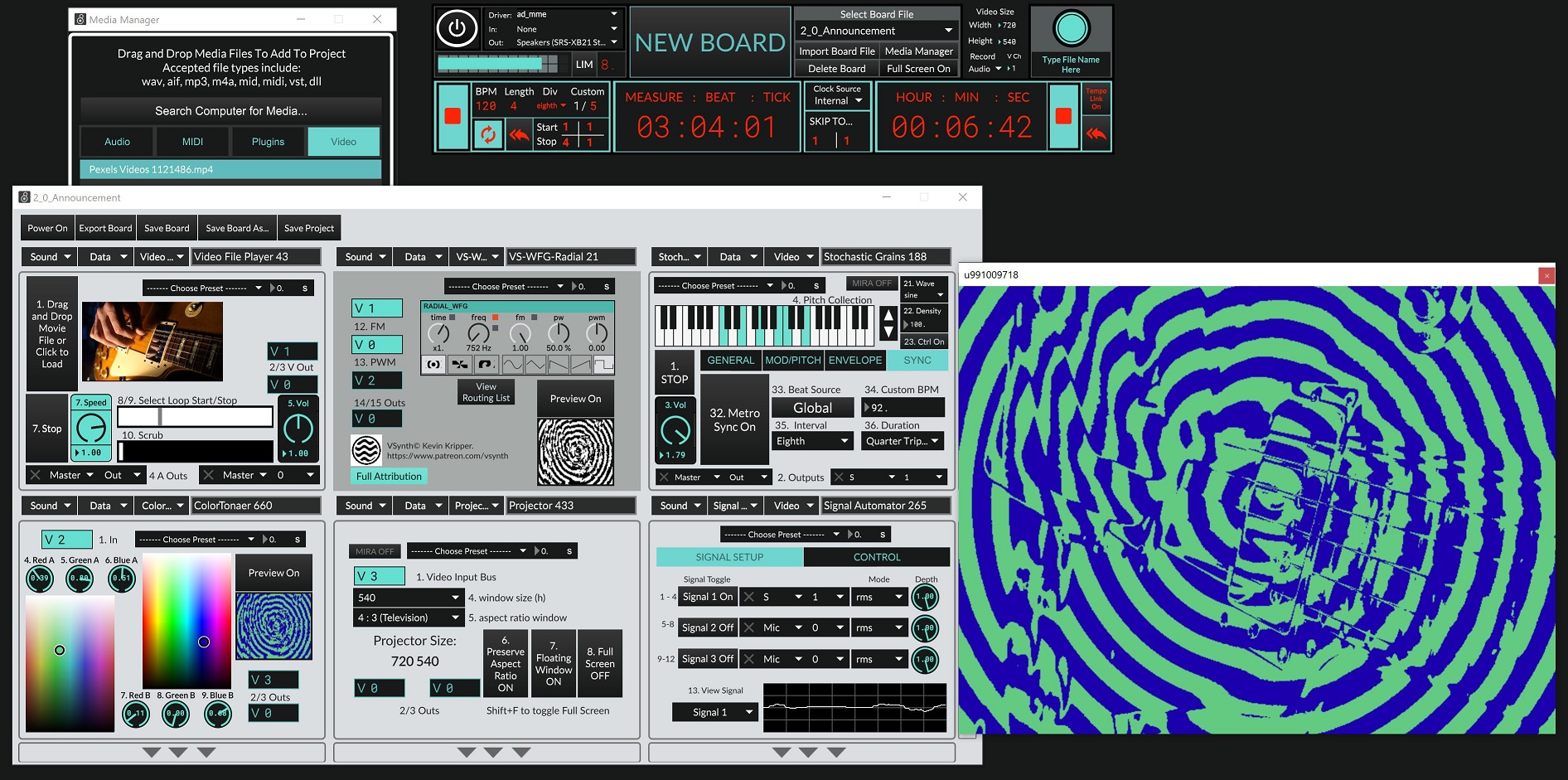Toggle Tempo Link On
Viewport: 1568px width, 780px height.
tap(1096, 99)
